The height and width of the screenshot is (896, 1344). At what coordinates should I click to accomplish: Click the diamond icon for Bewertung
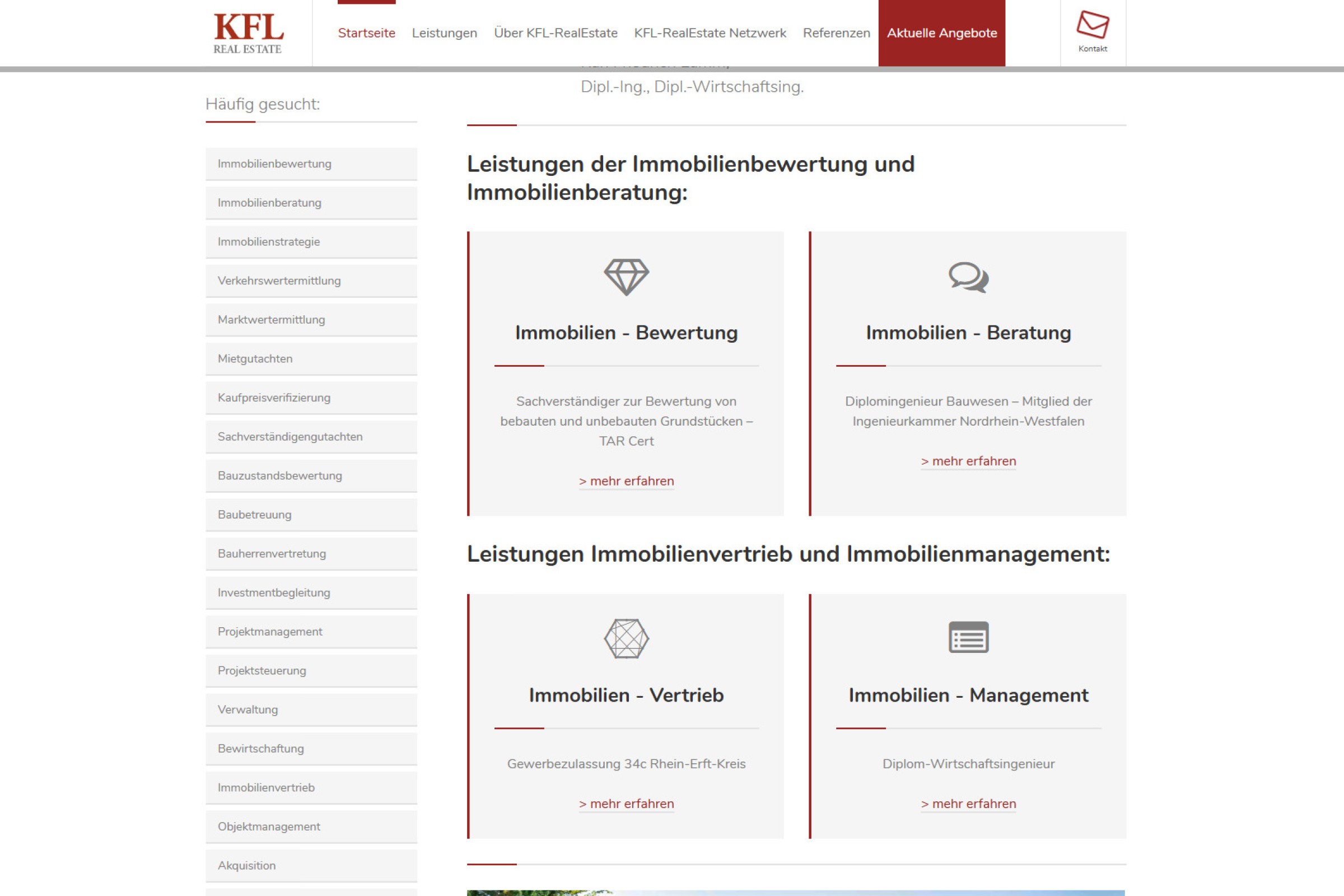click(x=626, y=277)
